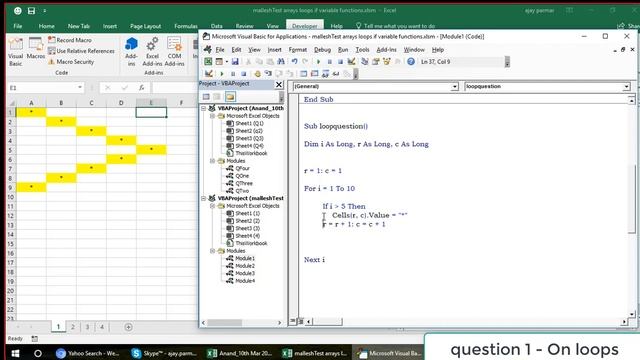The height and width of the screenshot is (360, 640).
Task: Collapse the Modules folder containing QFour
Action: point(212,161)
